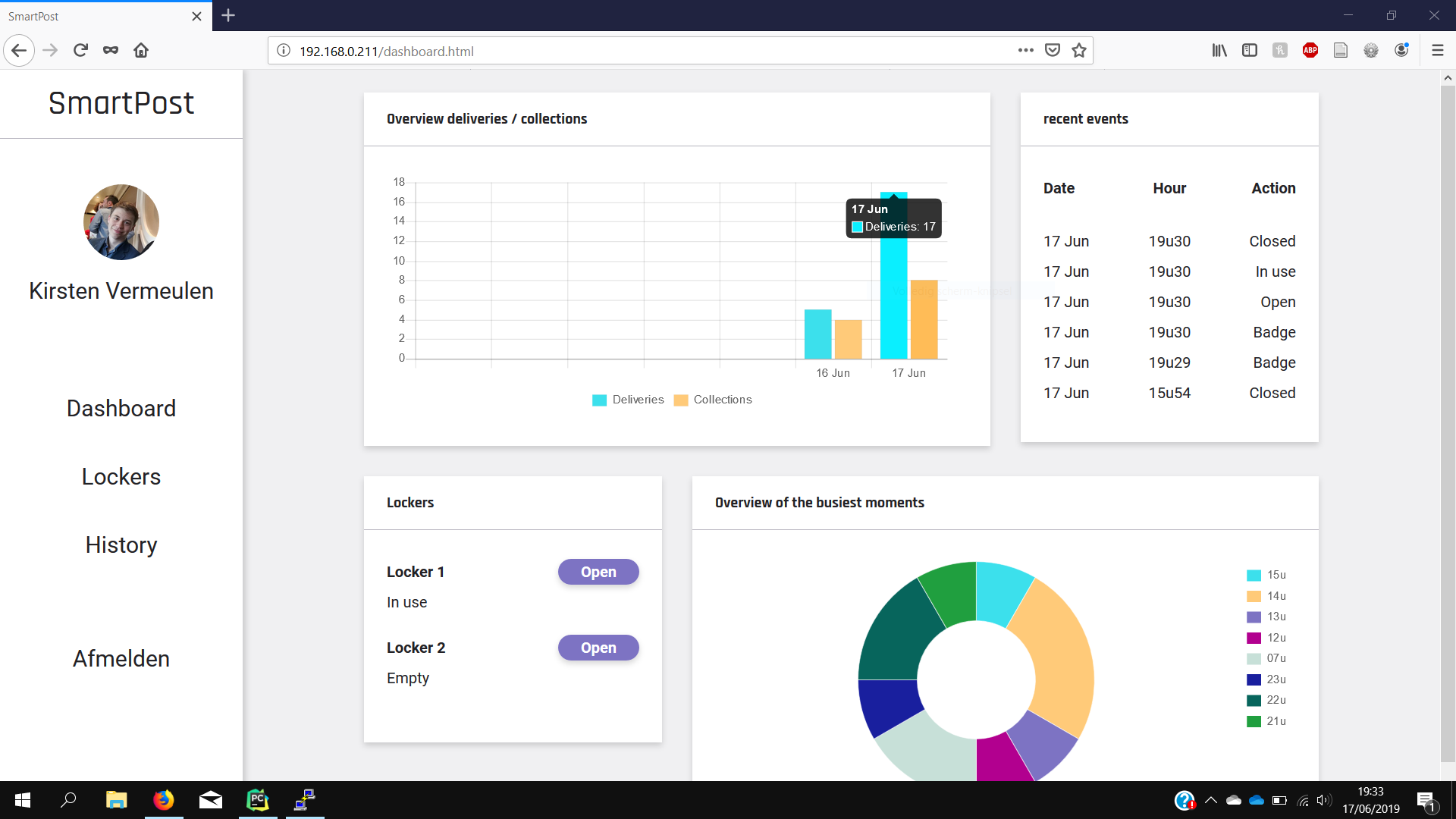Open the Pocket save icon
This screenshot has height=819, width=1456.
click(1053, 51)
